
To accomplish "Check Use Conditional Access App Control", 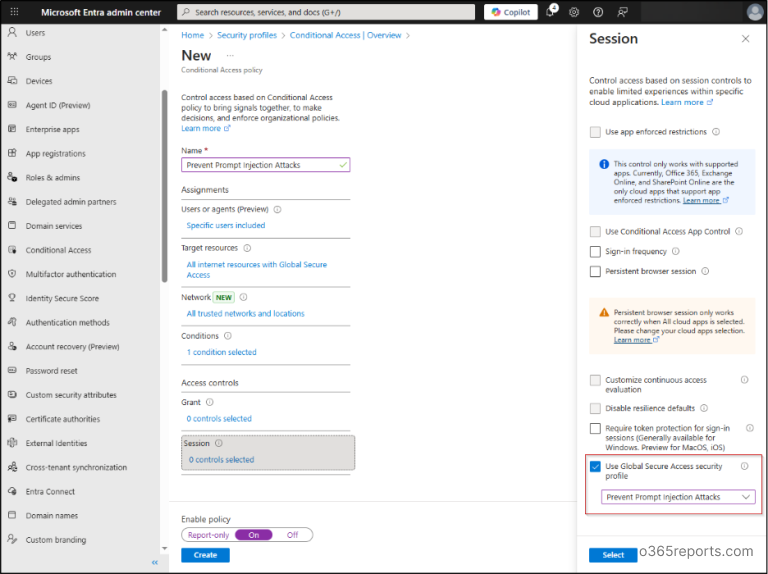I will click(595, 231).
